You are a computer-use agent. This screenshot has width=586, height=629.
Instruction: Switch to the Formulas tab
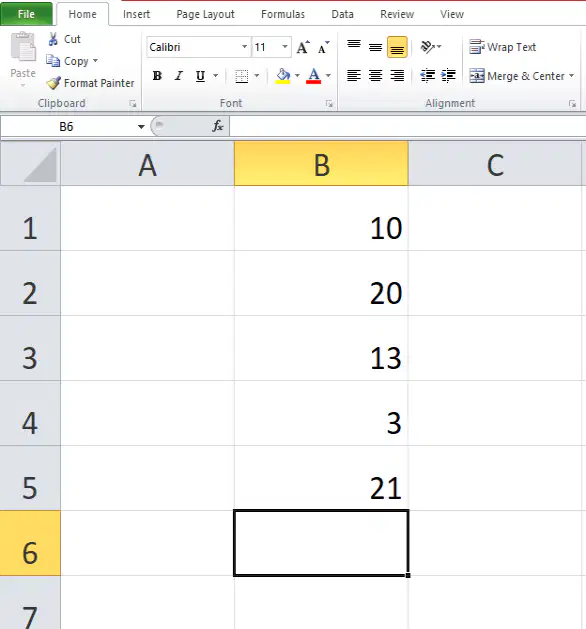(283, 14)
